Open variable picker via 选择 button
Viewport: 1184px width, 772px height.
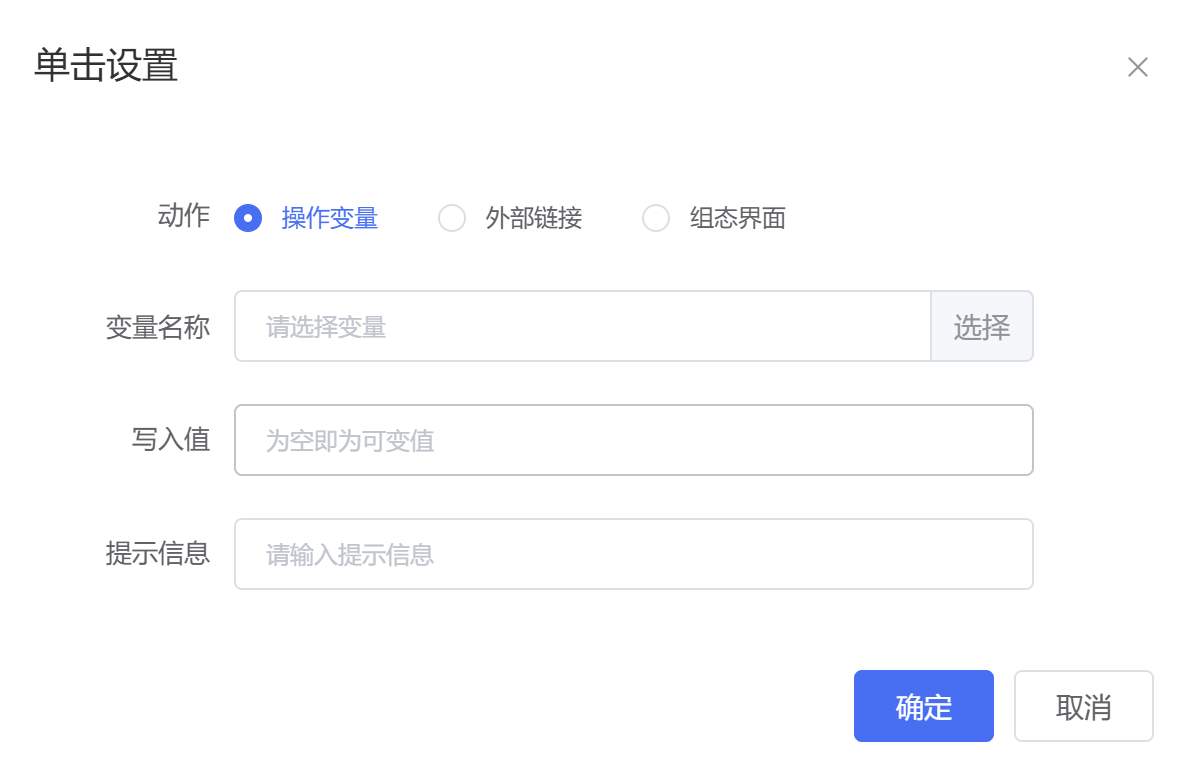click(982, 326)
